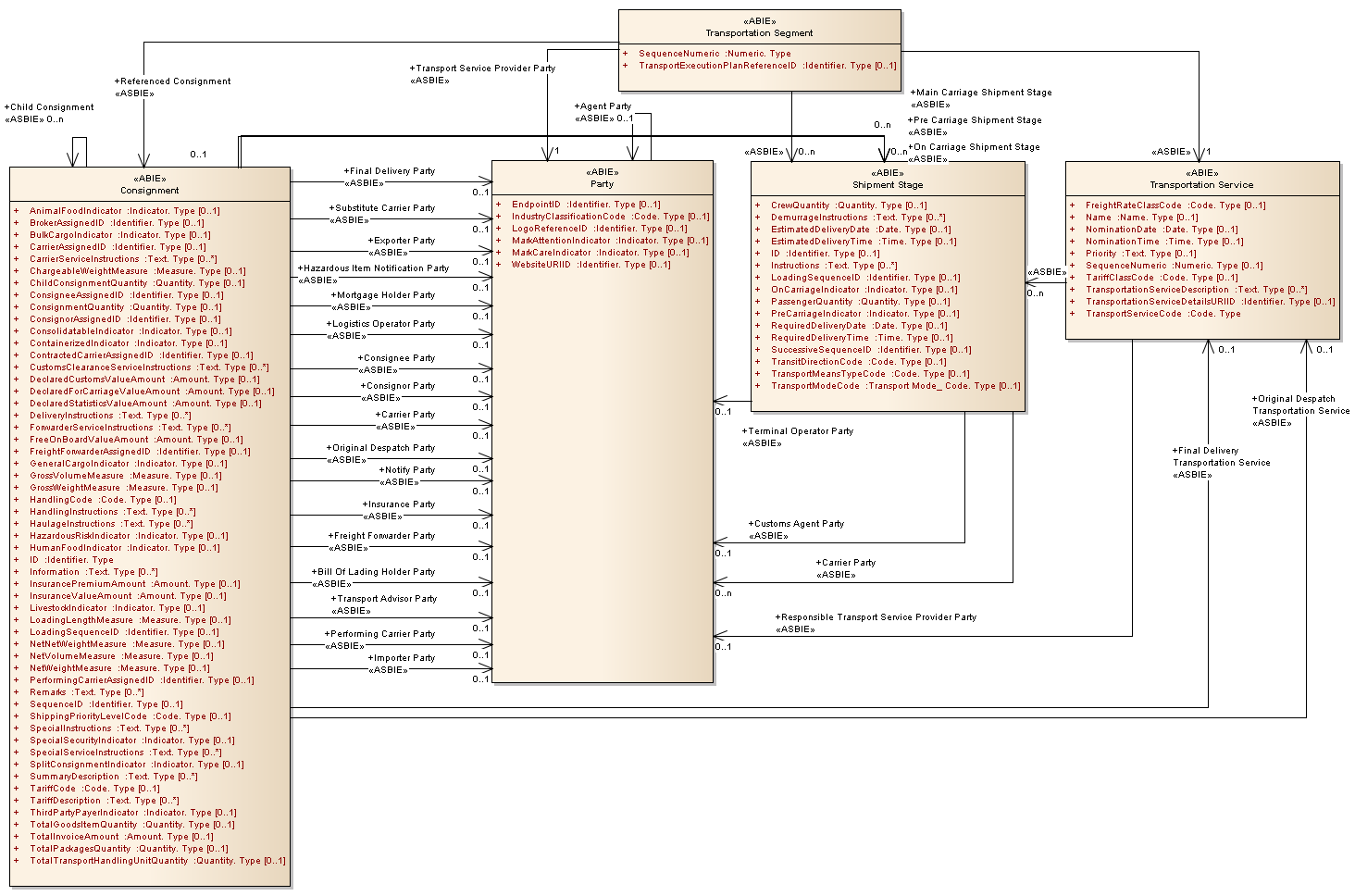1355x896 pixels.
Task: Select the Transportation Service class title
Action: point(1201,185)
